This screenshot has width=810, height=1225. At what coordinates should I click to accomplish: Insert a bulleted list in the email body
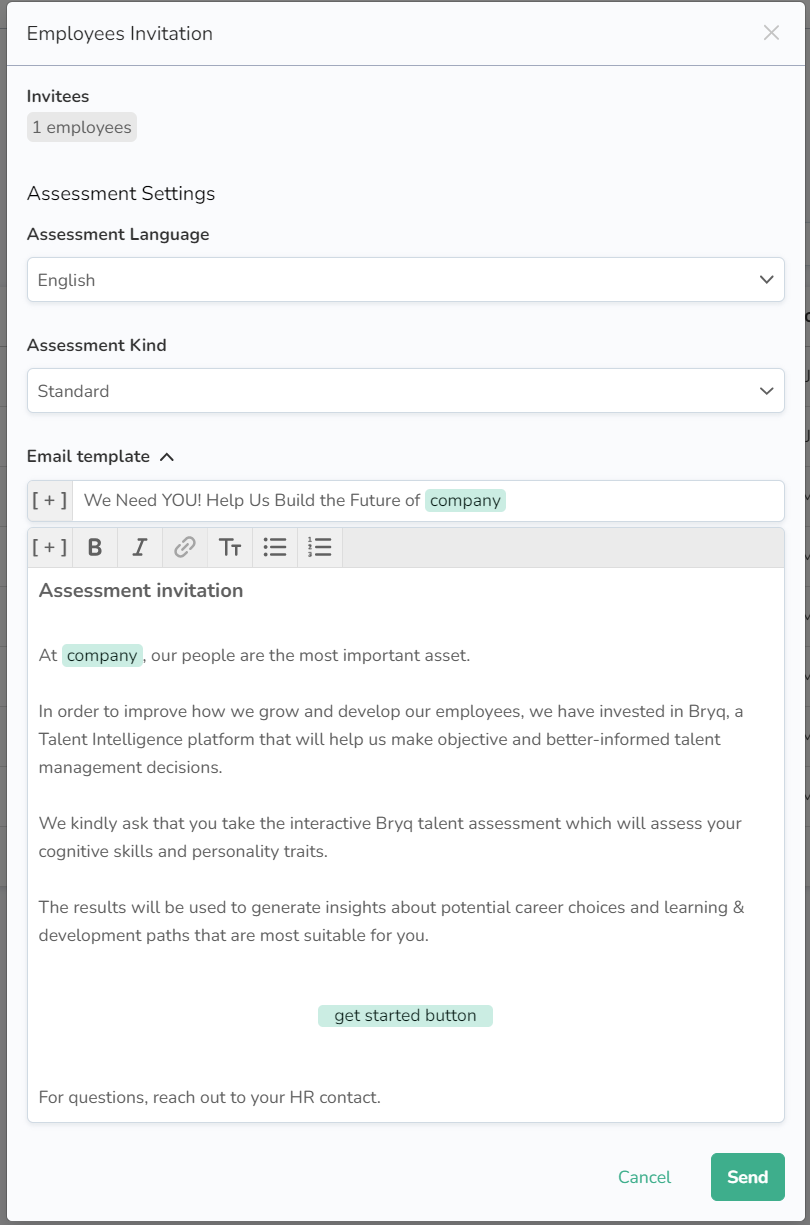[x=275, y=547]
